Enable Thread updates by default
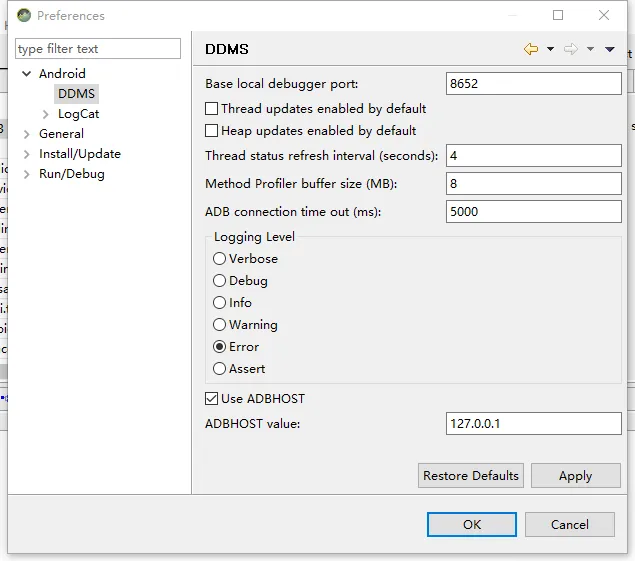 point(212,108)
